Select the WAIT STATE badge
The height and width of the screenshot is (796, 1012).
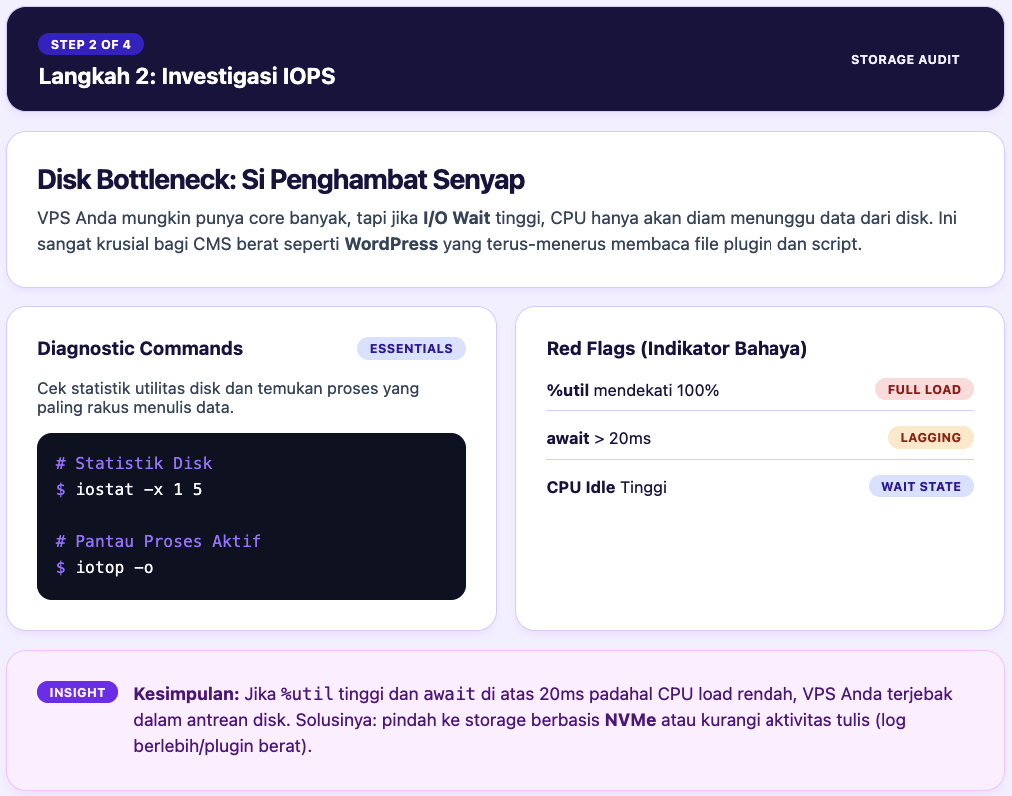point(920,486)
